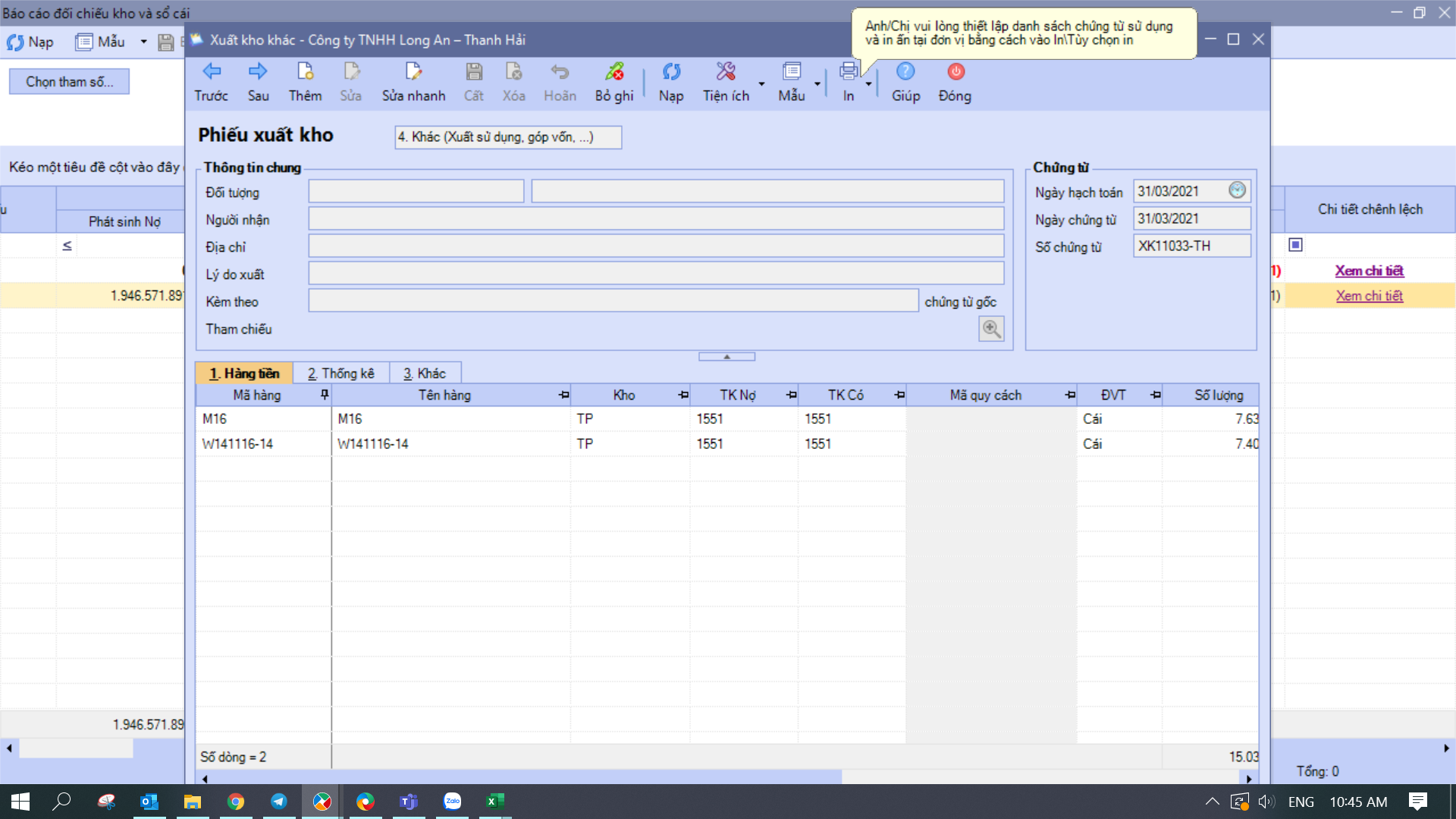
Task: Collapse the general info panel arrow
Action: pos(726,356)
